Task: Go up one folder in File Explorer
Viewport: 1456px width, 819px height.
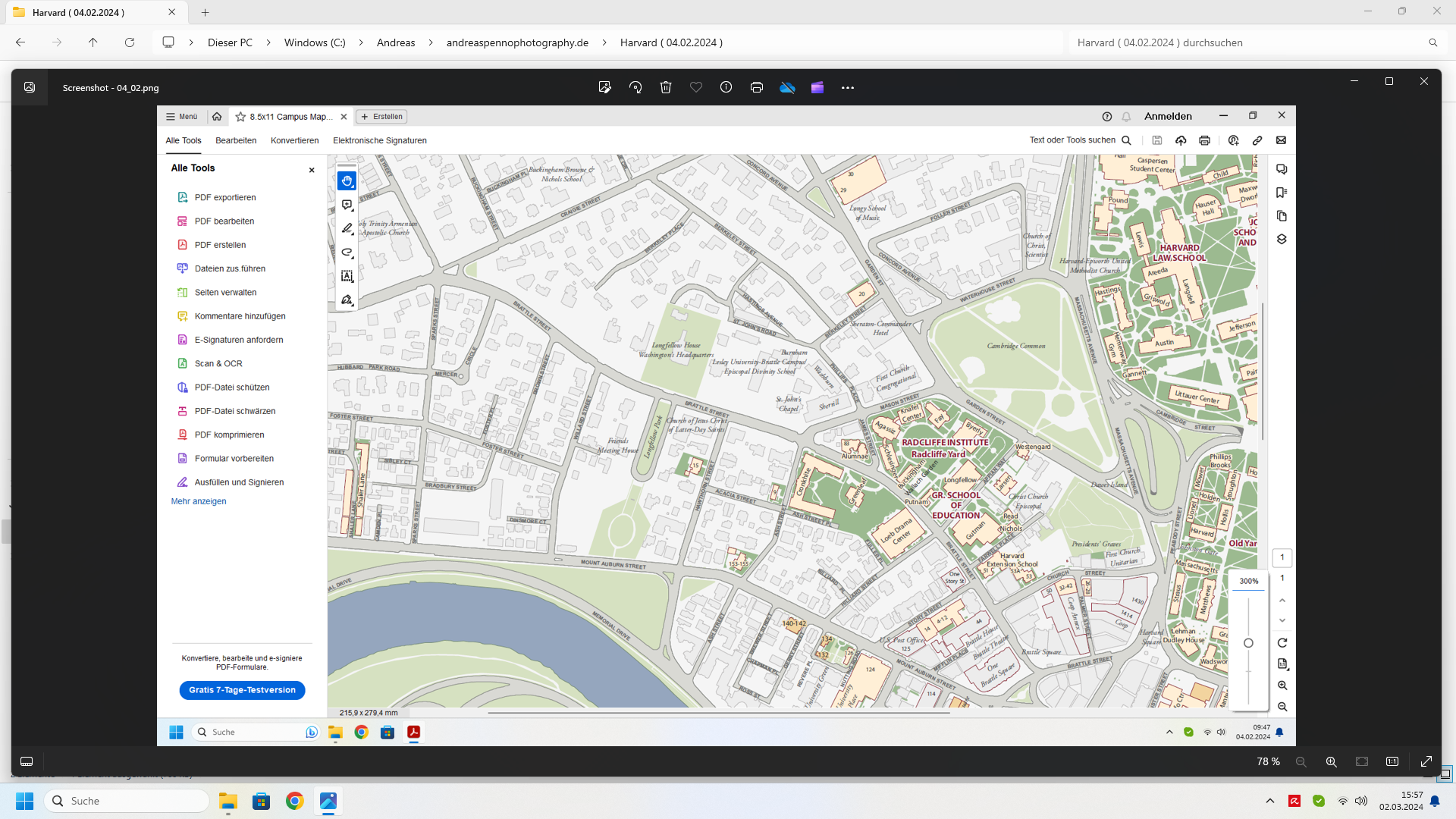Action: 93,42
